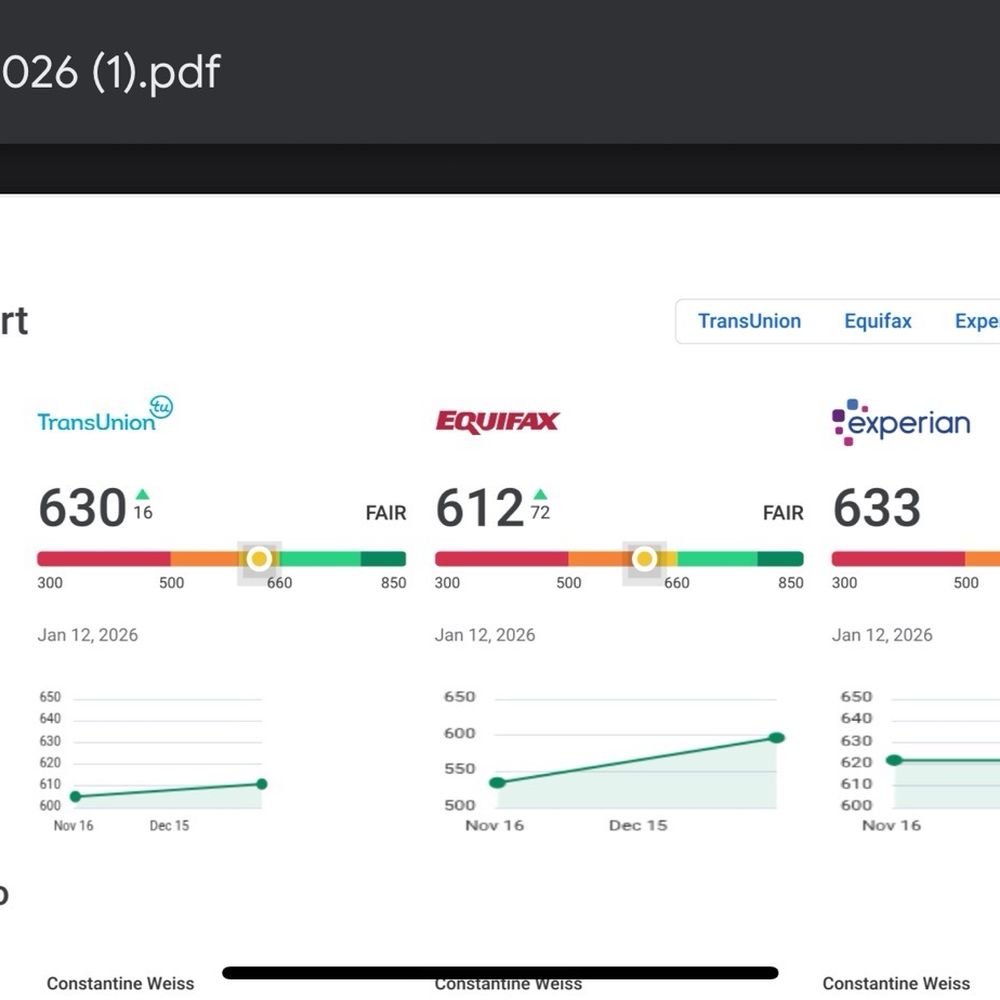
Task: Click the FAIR rating under TransUnion
Action: 386,513
